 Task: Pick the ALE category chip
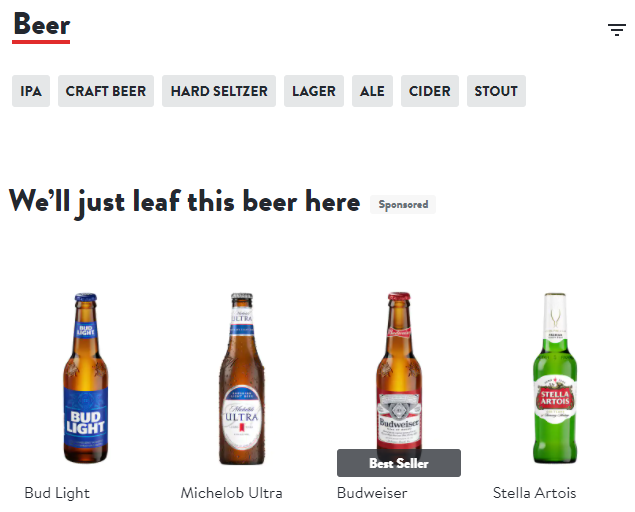pyautogui.click(x=372, y=91)
